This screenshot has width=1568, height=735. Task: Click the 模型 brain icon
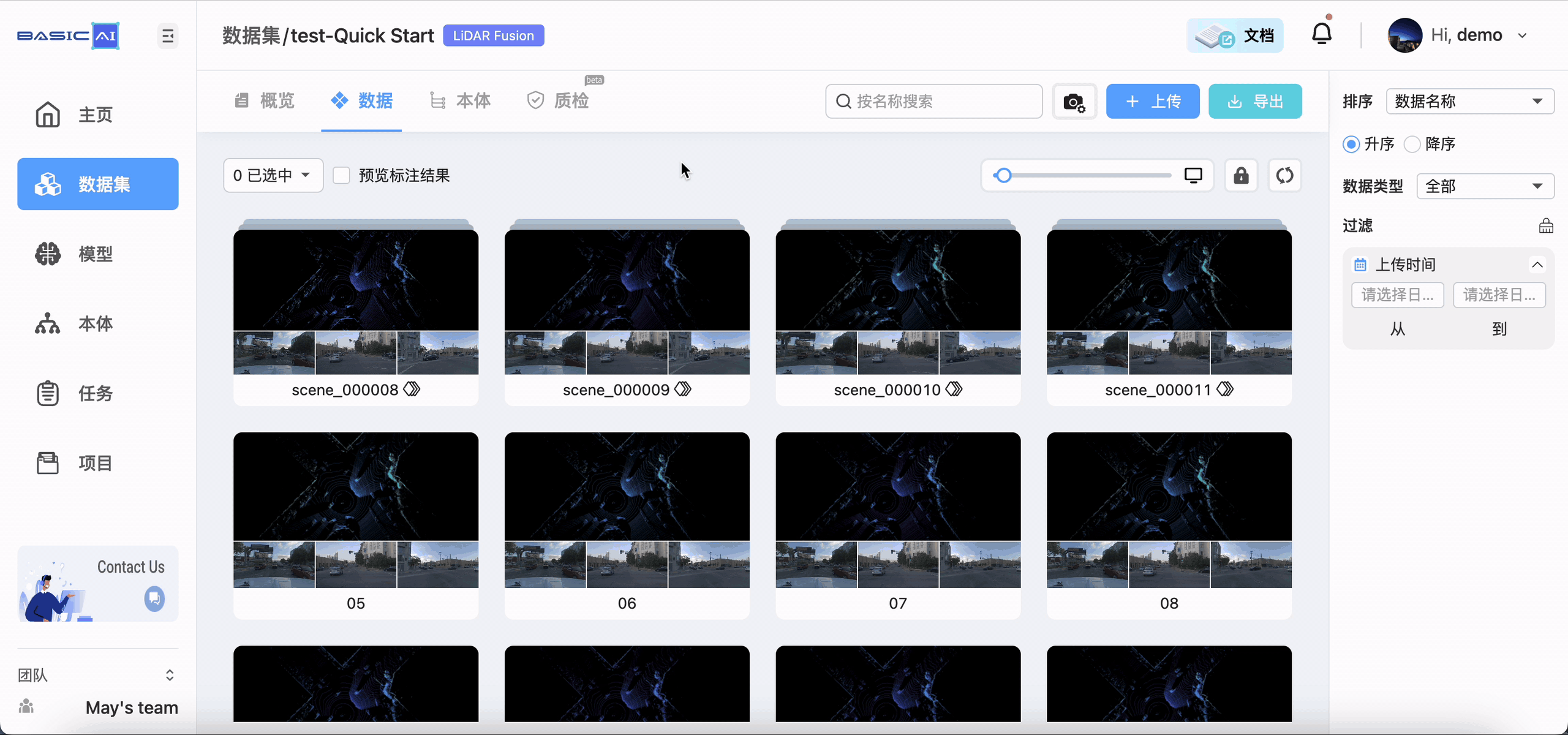point(48,254)
